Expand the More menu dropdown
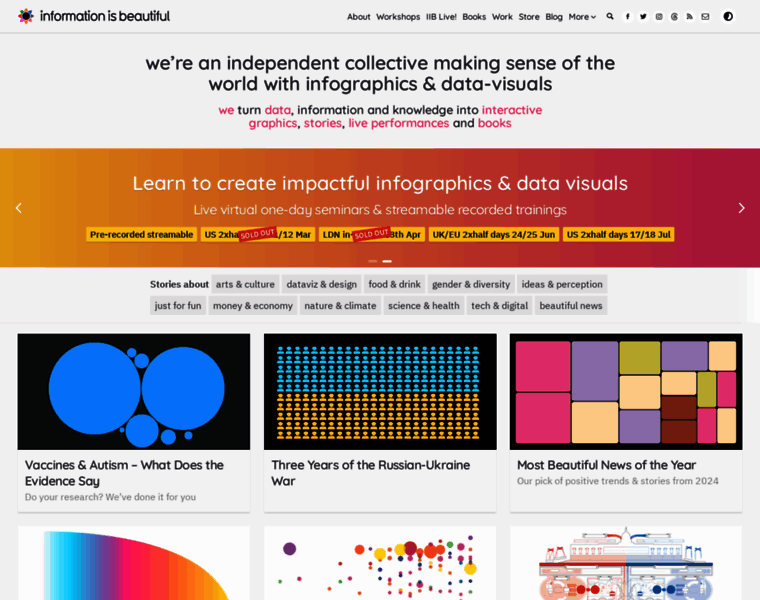760x600 pixels. tap(582, 17)
